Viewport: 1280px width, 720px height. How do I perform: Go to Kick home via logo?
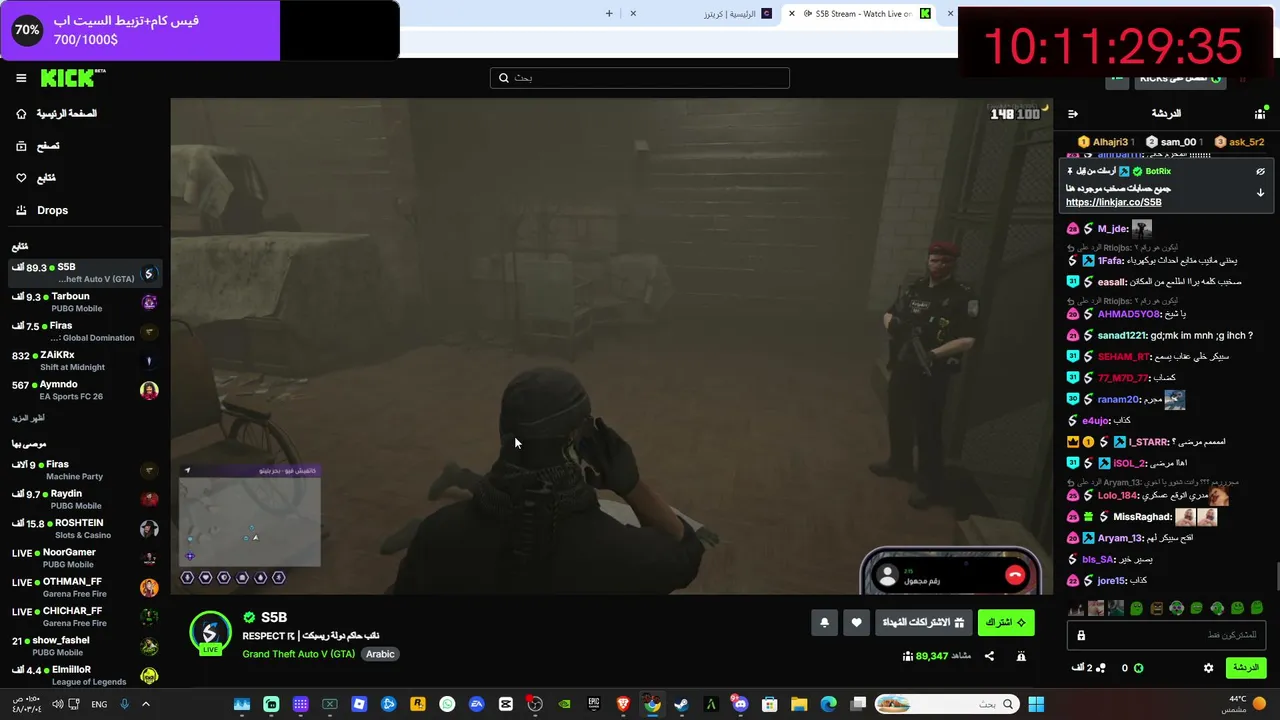72,78
